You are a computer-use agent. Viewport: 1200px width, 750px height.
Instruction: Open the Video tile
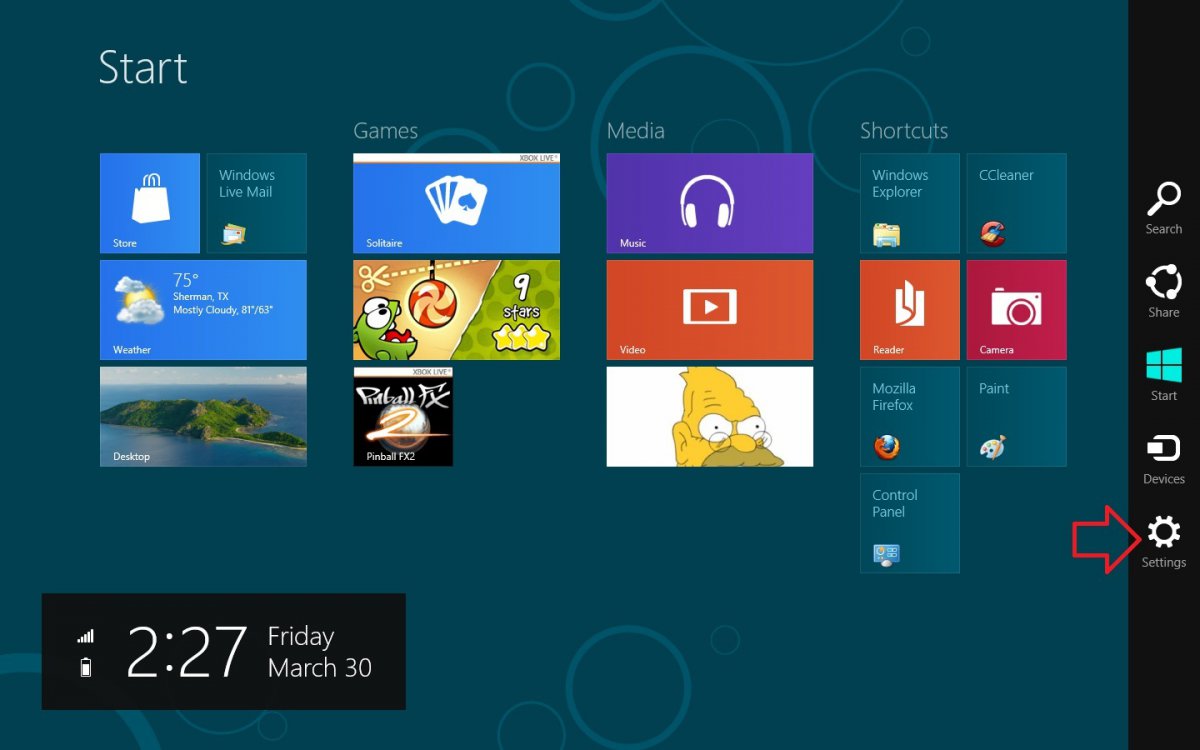[710, 310]
